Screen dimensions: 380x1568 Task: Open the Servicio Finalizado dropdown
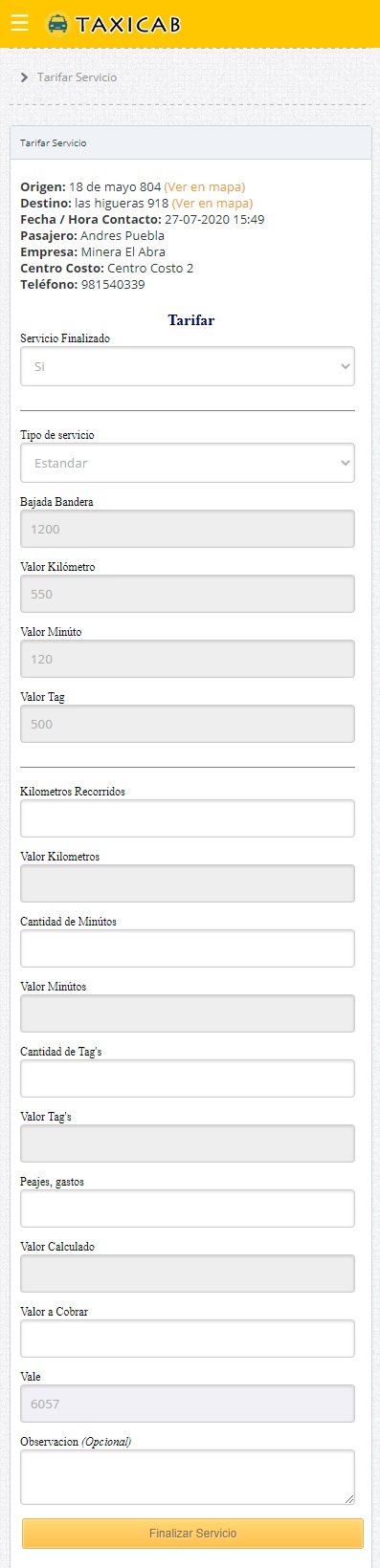click(x=188, y=366)
